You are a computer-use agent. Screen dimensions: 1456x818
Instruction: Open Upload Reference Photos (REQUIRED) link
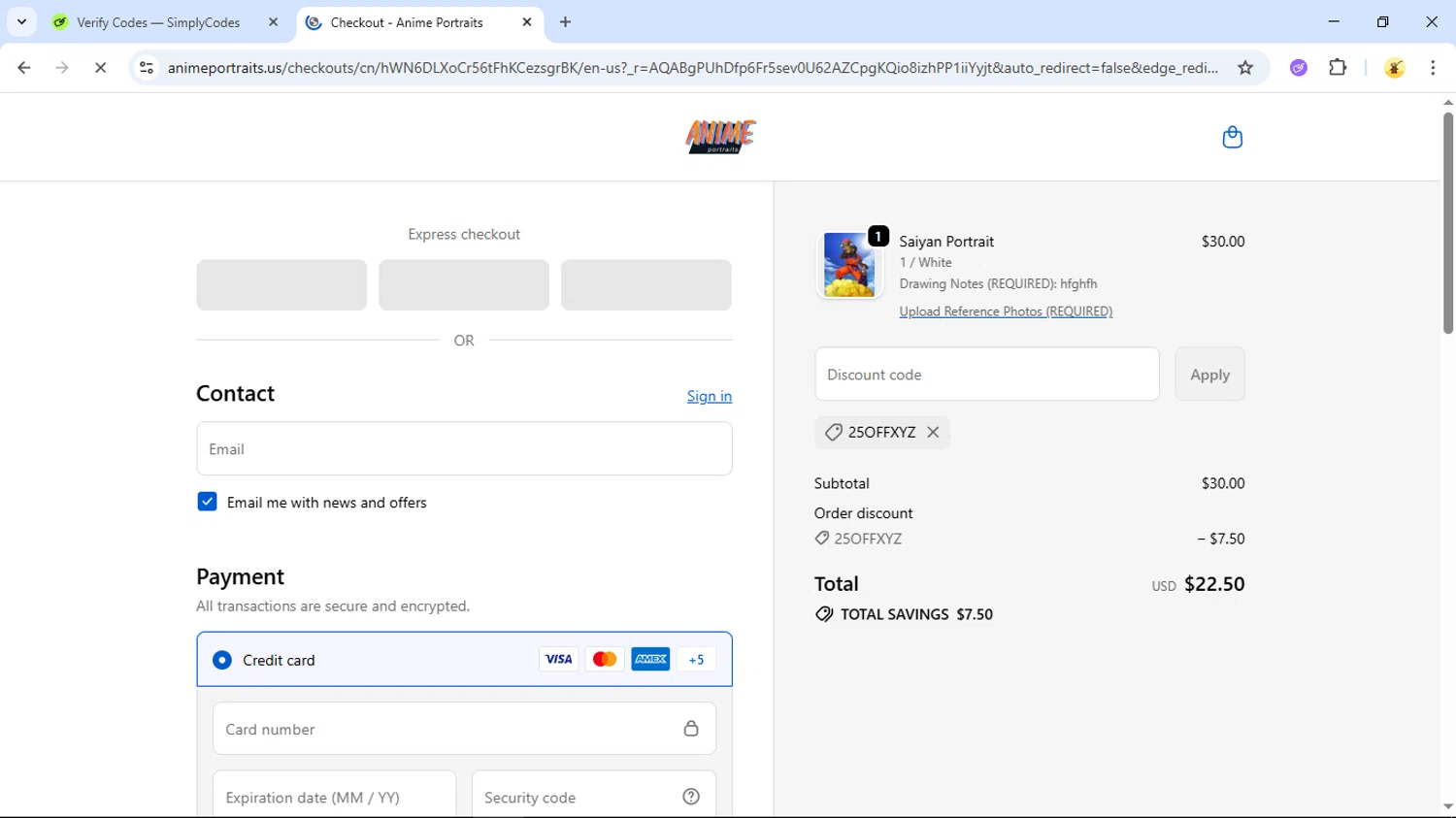[x=1006, y=311]
